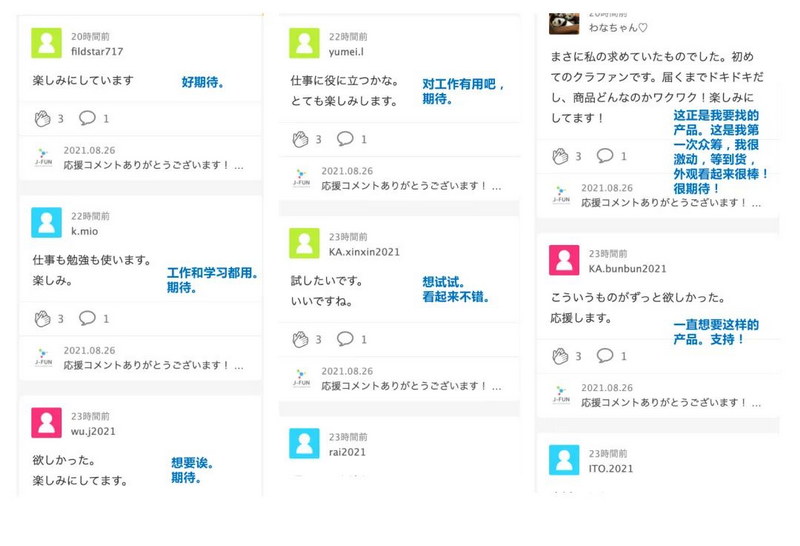
Task: Click the reply bubble under KA.xinxin2021's comment
Action: 345,338
